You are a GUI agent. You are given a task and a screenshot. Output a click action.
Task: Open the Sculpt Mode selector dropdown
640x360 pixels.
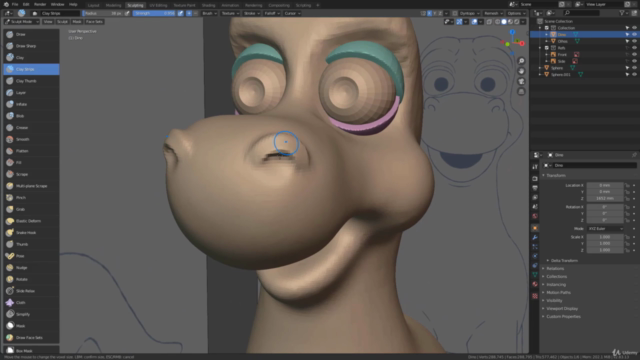(x=22, y=22)
